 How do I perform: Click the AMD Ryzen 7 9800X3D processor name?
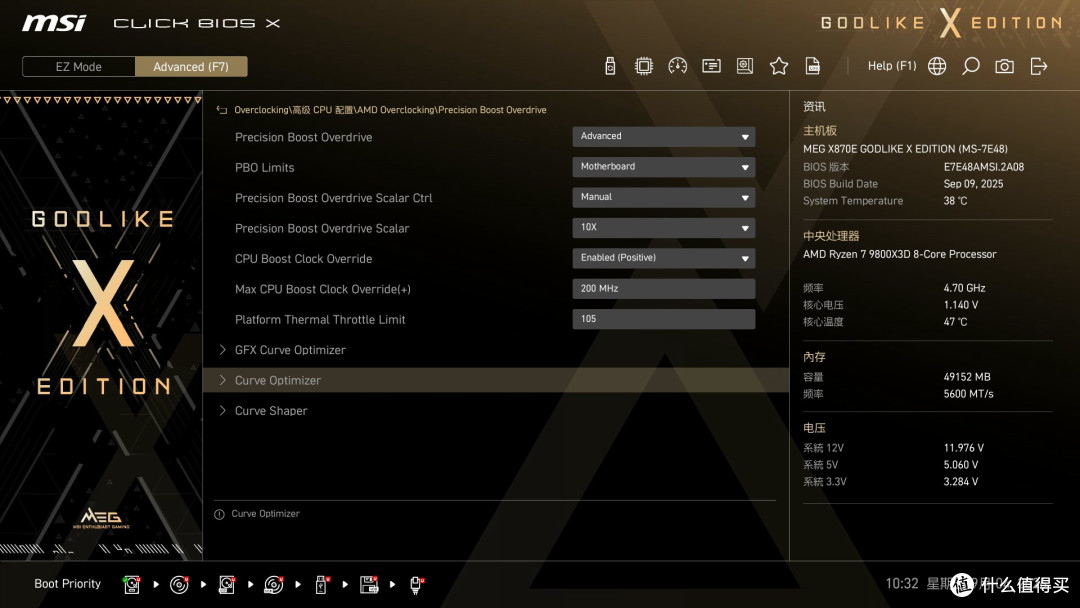[900, 254]
